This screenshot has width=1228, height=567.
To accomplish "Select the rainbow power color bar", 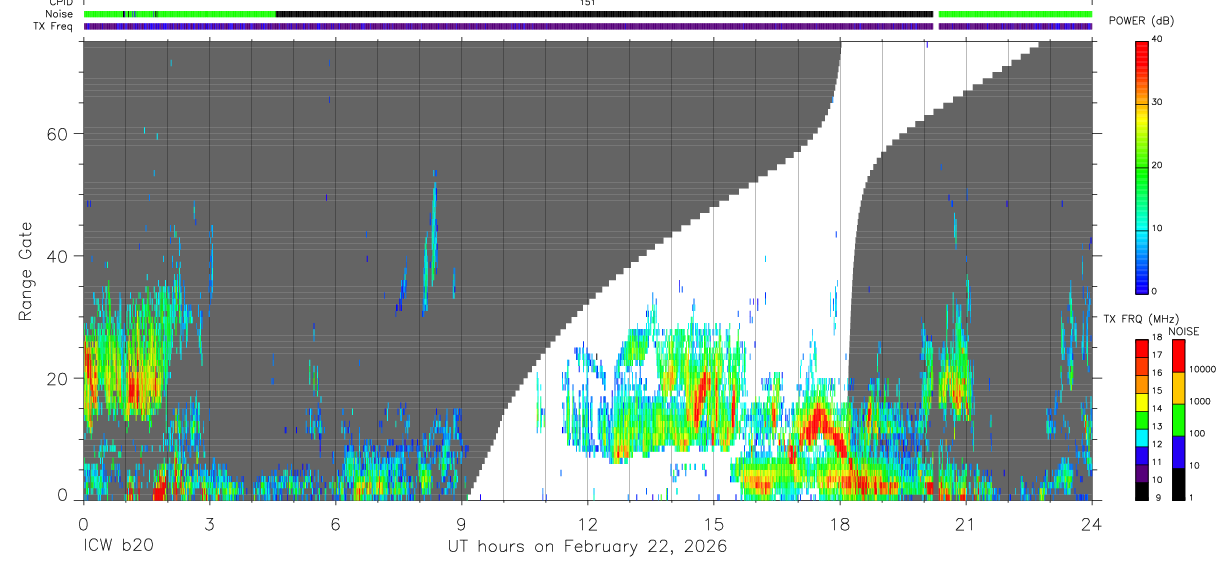I will [x=1141, y=166].
